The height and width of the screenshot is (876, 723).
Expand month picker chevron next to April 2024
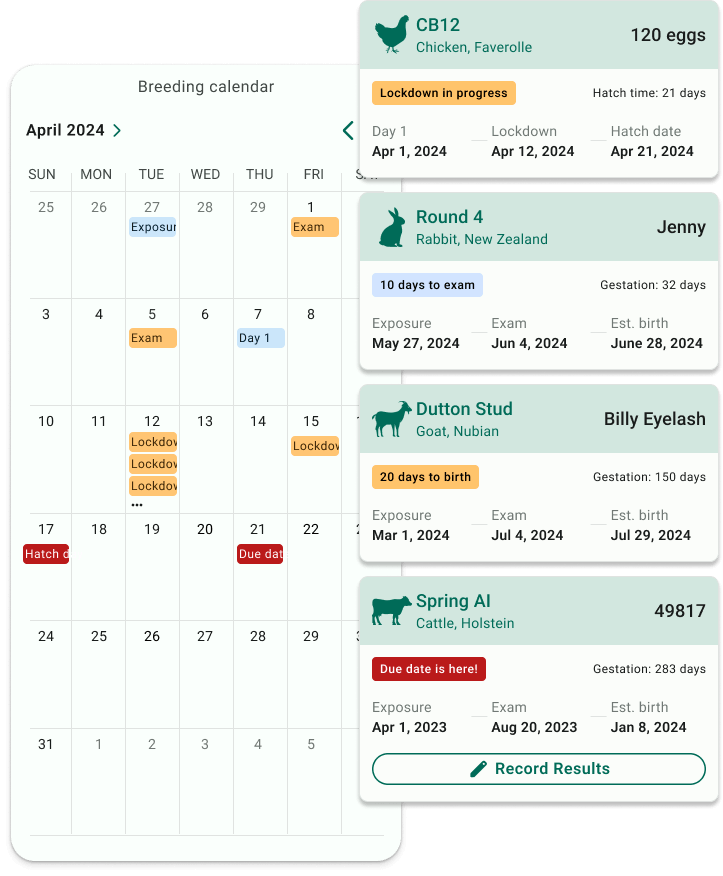point(117,130)
